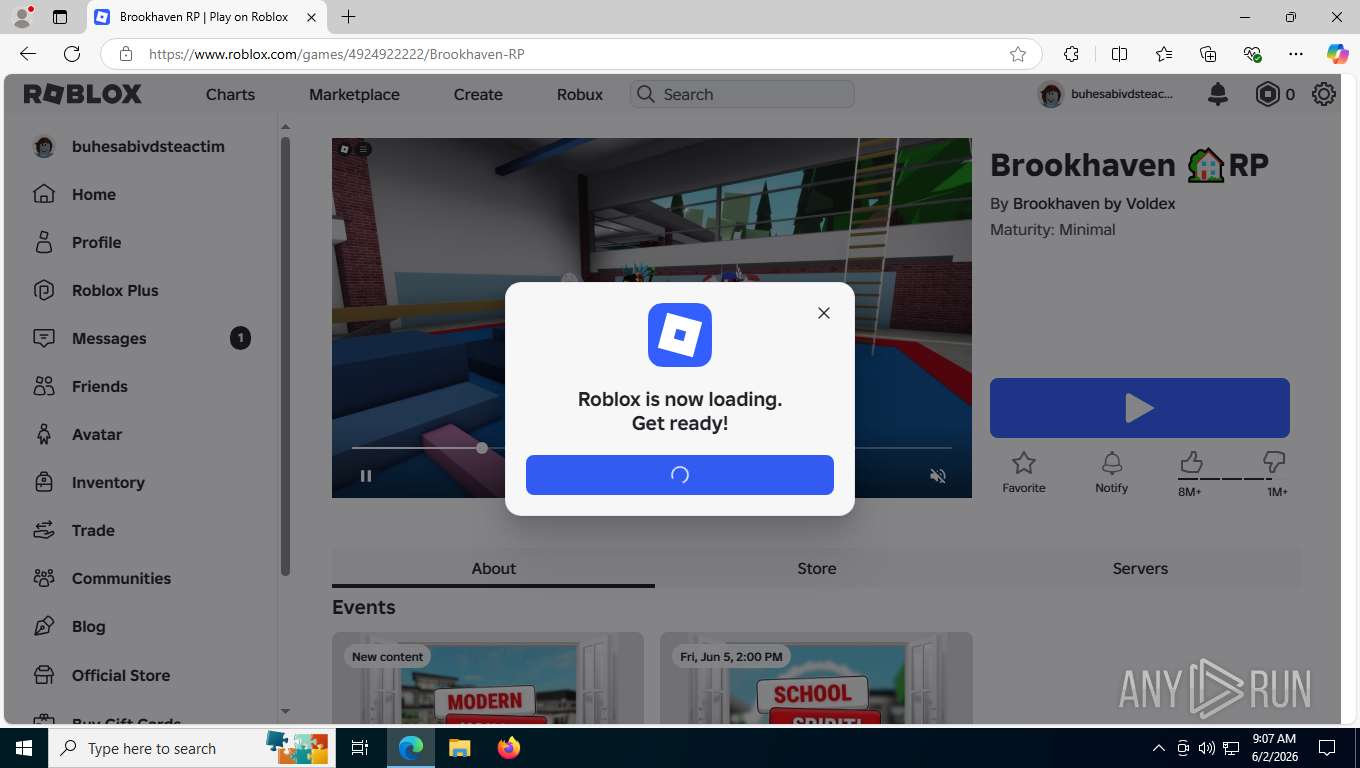1360x768 pixels.
Task: Open File Explorer from taskbar
Action: 459,748
